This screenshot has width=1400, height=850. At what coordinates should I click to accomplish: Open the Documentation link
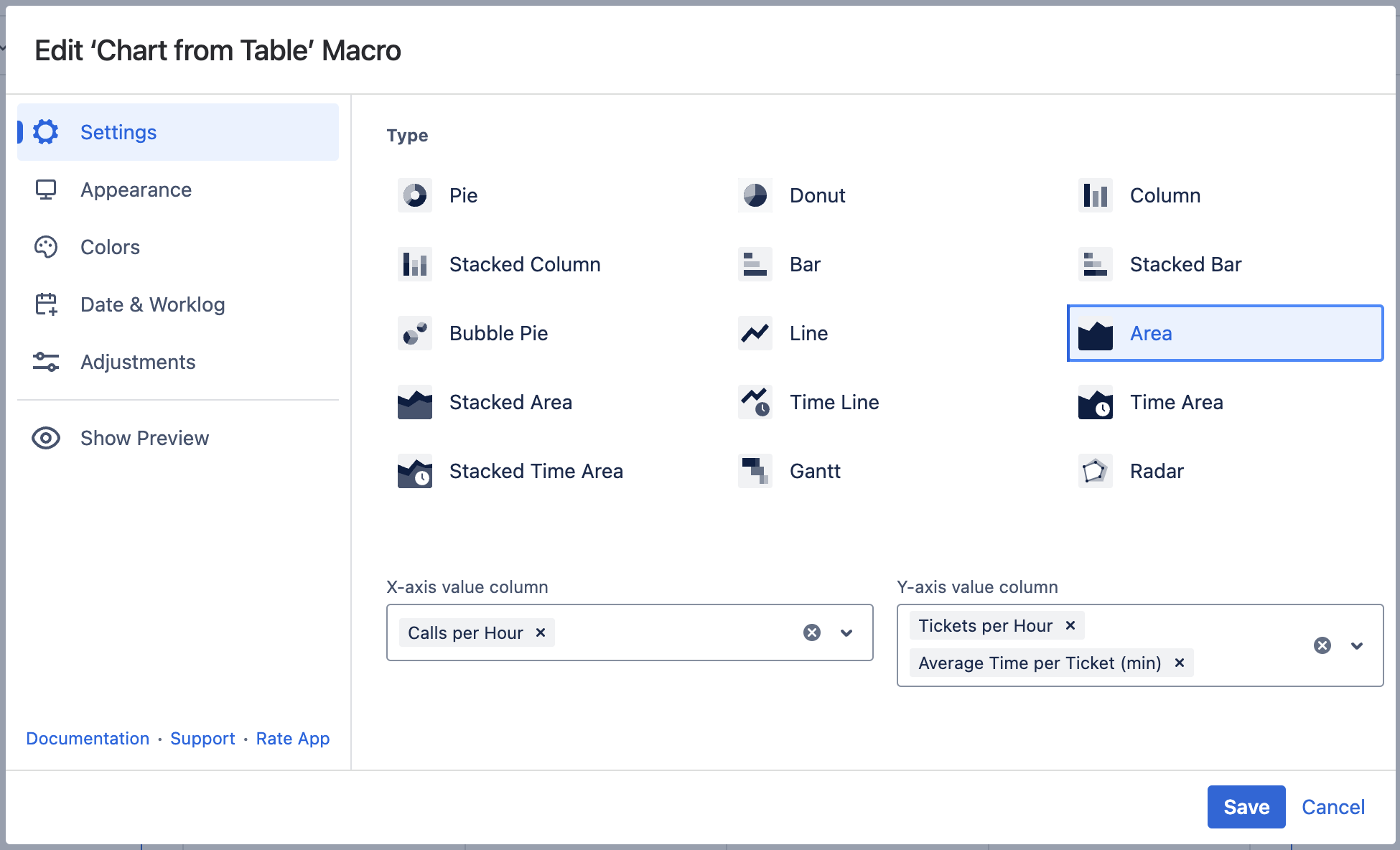pyautogui.click(x=88, y=739)
